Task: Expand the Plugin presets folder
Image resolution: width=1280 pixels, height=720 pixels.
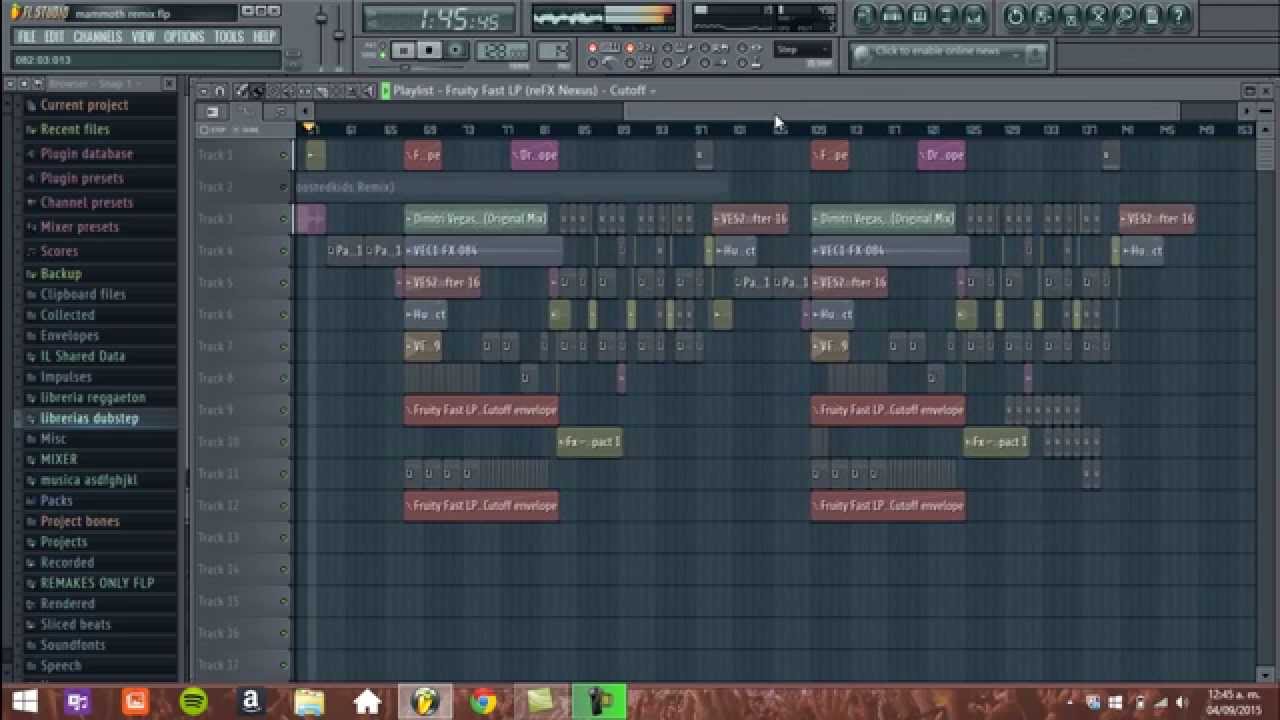Action: pyautogui.click(x=82, y=178)
